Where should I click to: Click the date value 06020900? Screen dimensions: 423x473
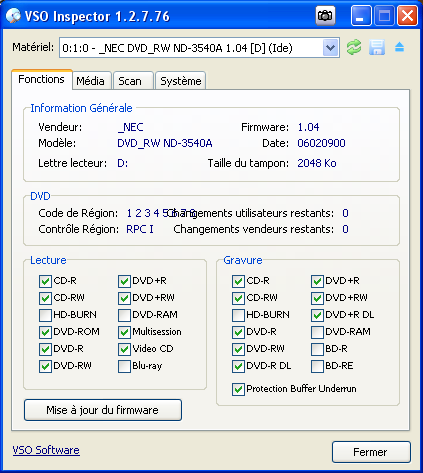coord(321,143)
